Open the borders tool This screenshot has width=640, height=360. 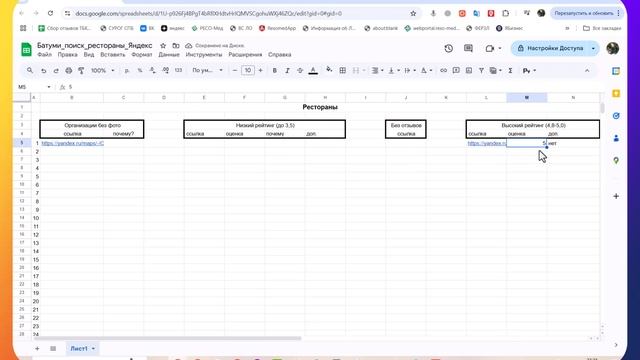(342, 71)
